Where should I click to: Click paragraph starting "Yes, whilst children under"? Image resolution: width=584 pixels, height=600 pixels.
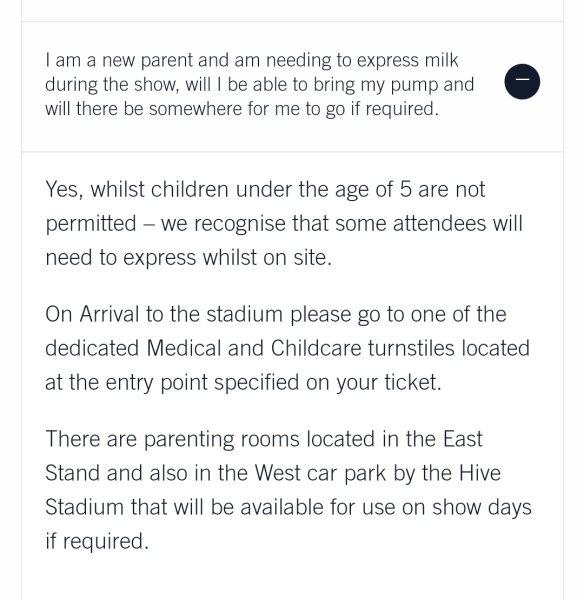284,223
